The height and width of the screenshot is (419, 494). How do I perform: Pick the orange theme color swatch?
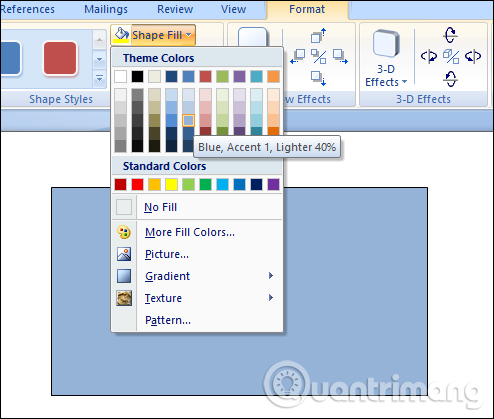point(273,76)
